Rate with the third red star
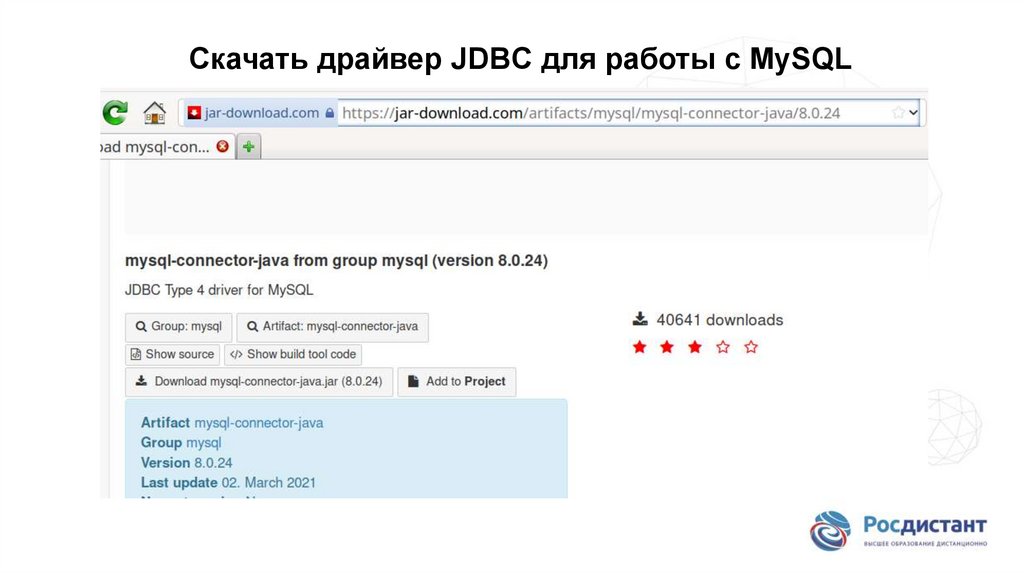The width and height of the screenshot is (1024, 574). coord(695,347)
